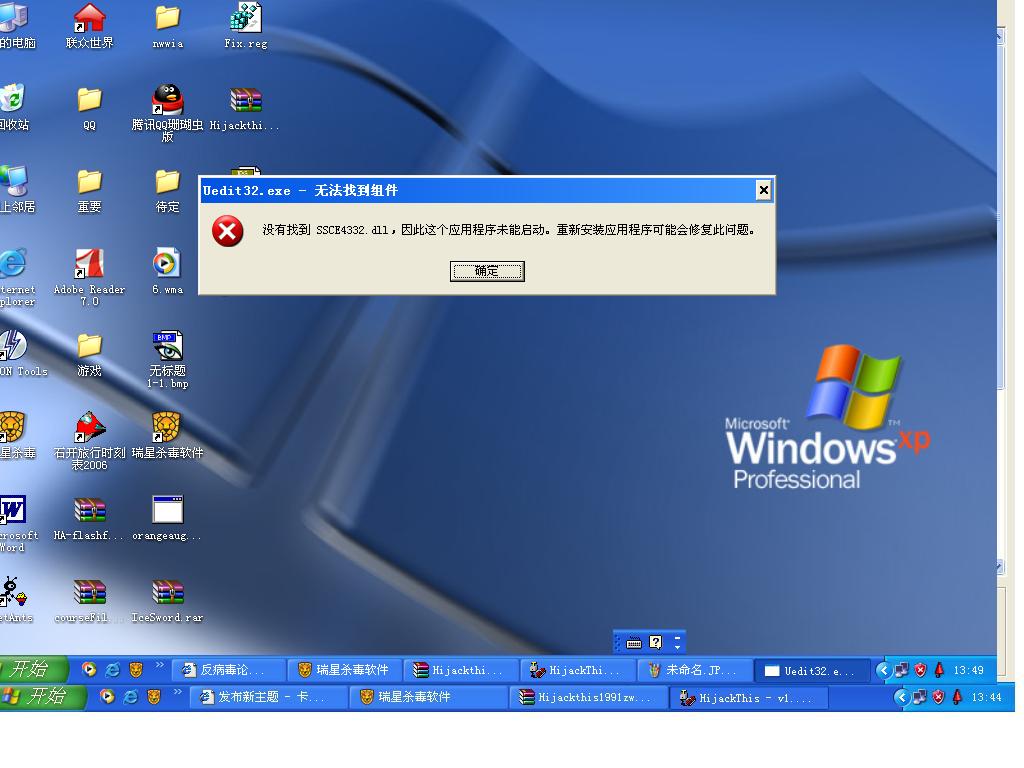Launch Internet Explorer from the 13:44 quick launch
This screenshot has height=768, width=1024.
(x=130, y=697)
